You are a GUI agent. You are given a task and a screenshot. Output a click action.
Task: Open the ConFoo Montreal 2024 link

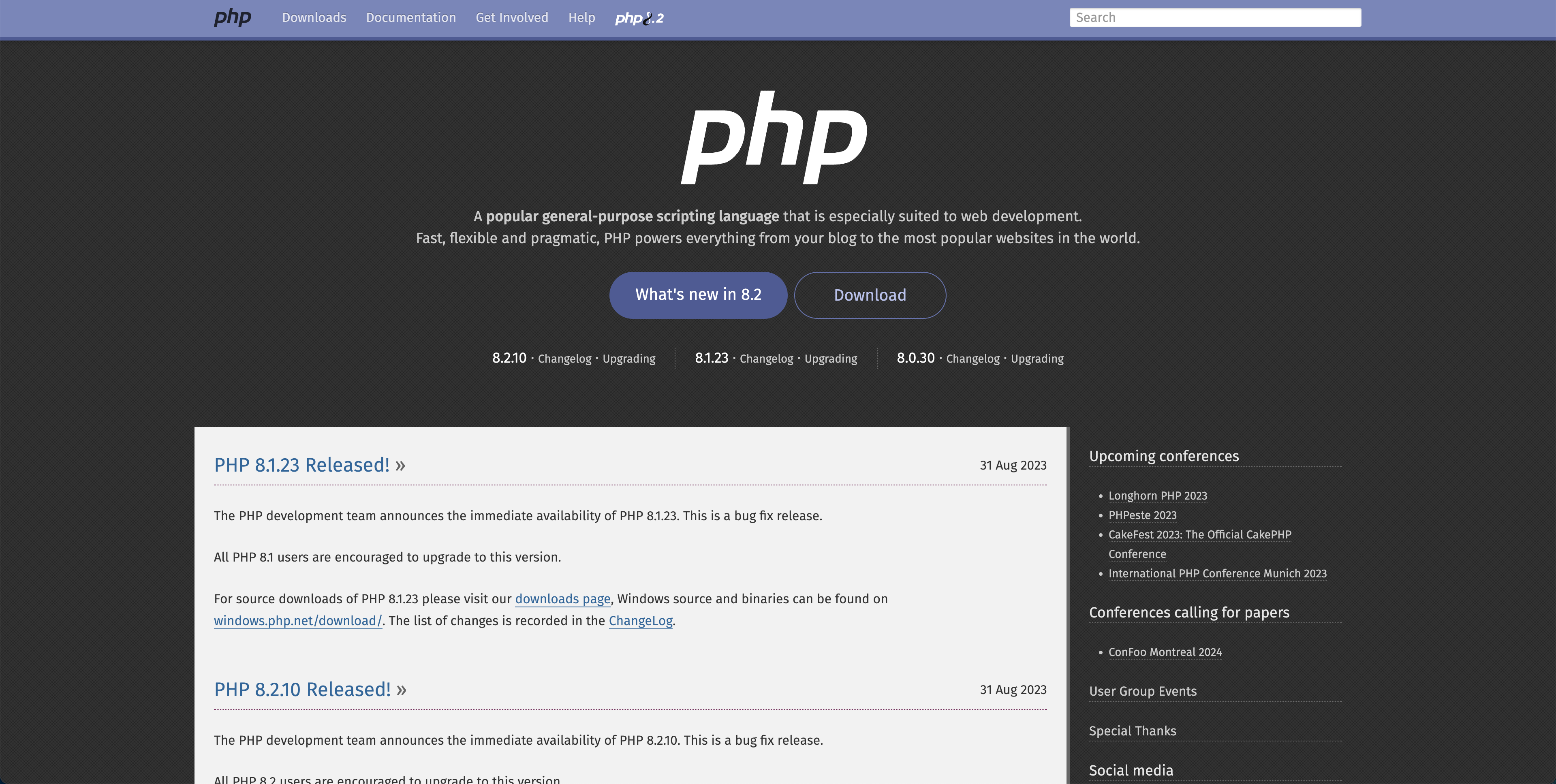point(1165,652)
